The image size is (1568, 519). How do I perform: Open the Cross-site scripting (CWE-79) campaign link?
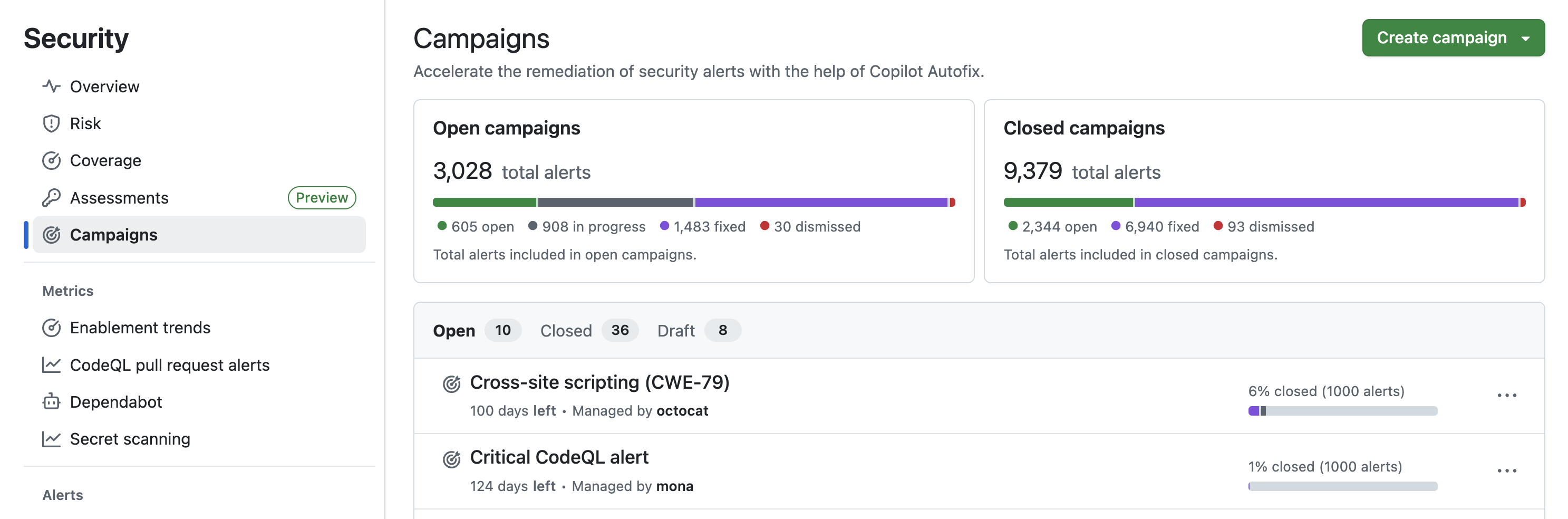[x=599, y=382]
